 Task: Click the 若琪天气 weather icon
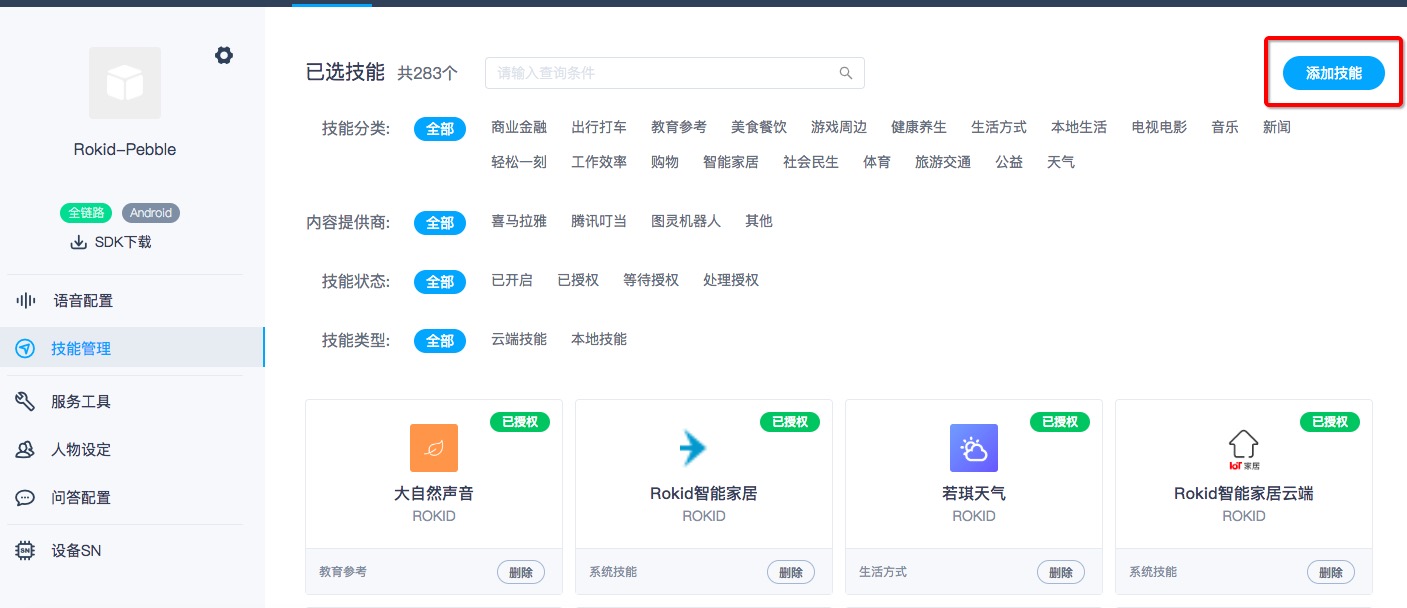click(x=974, y=448)
